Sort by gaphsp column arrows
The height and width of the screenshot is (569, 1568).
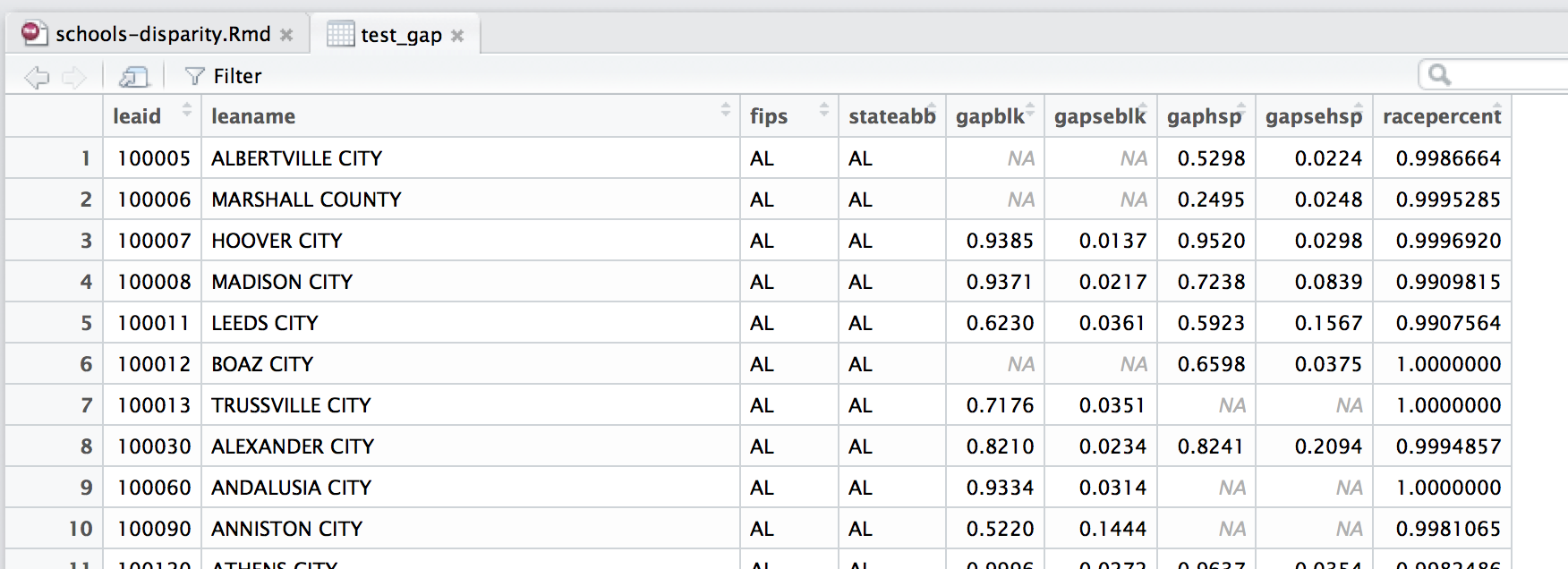point(1241,110)
